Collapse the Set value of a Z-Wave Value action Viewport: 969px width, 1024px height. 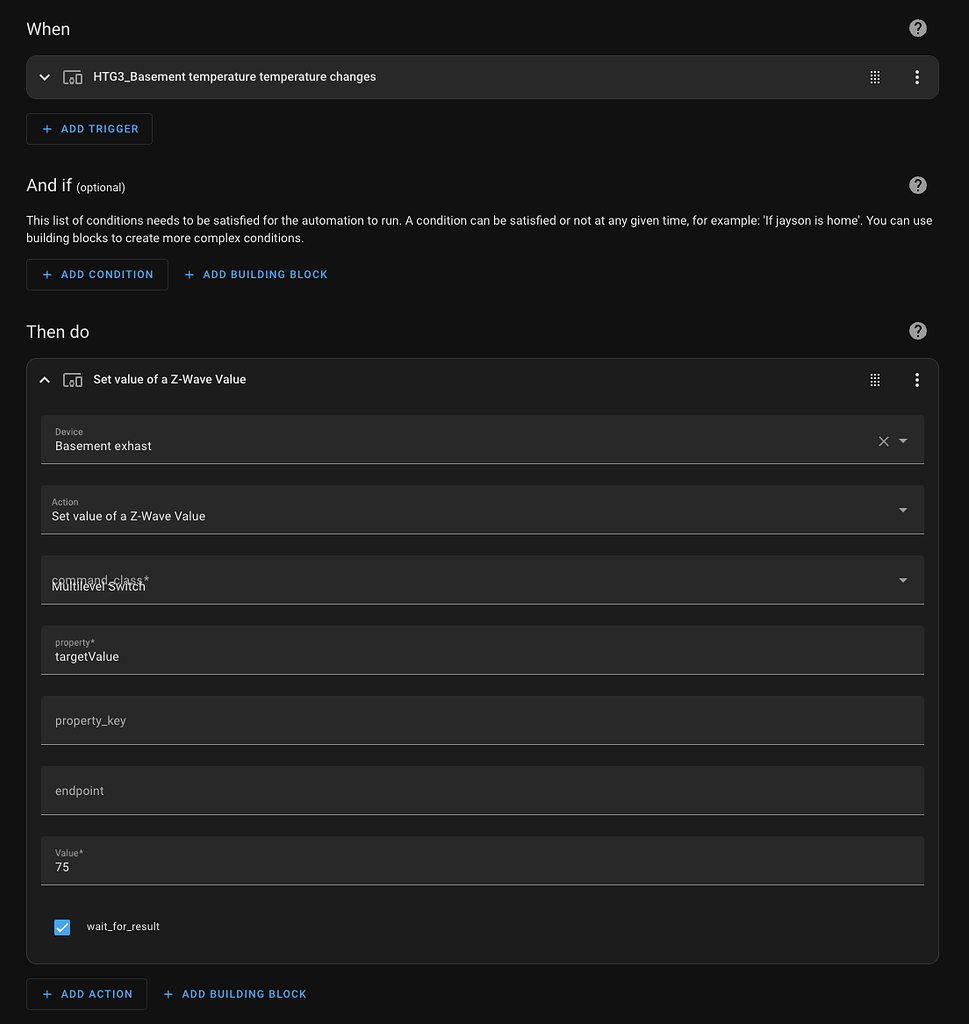(x=44, y=380)
